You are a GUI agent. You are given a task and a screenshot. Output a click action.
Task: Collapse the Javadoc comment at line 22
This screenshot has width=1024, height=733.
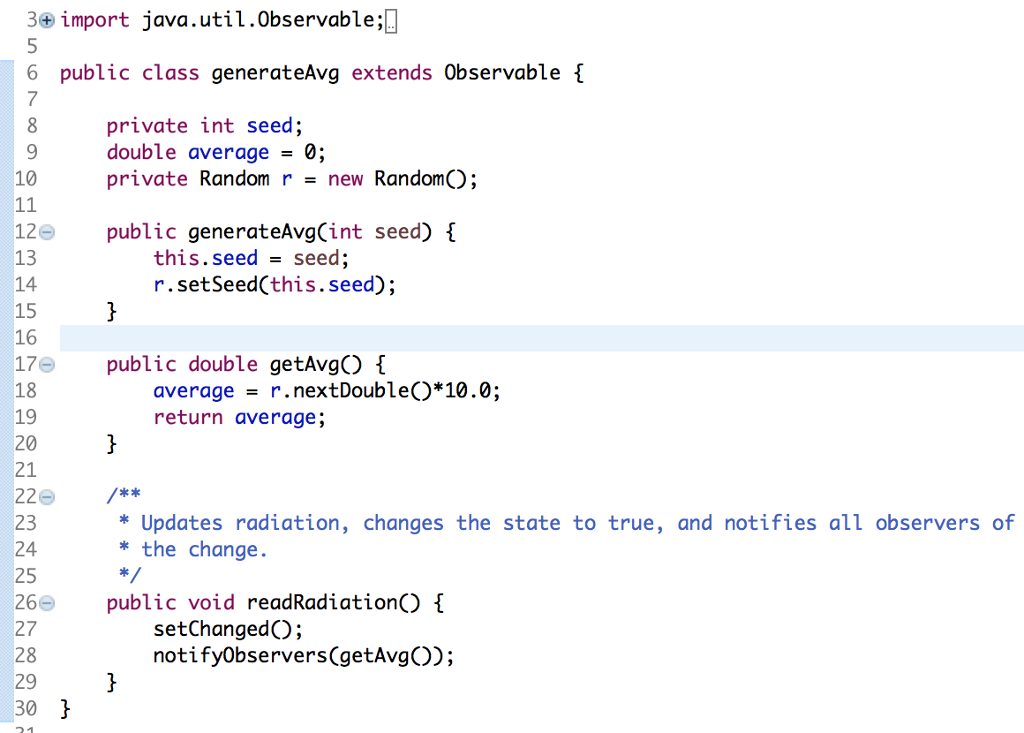(47, 497)
